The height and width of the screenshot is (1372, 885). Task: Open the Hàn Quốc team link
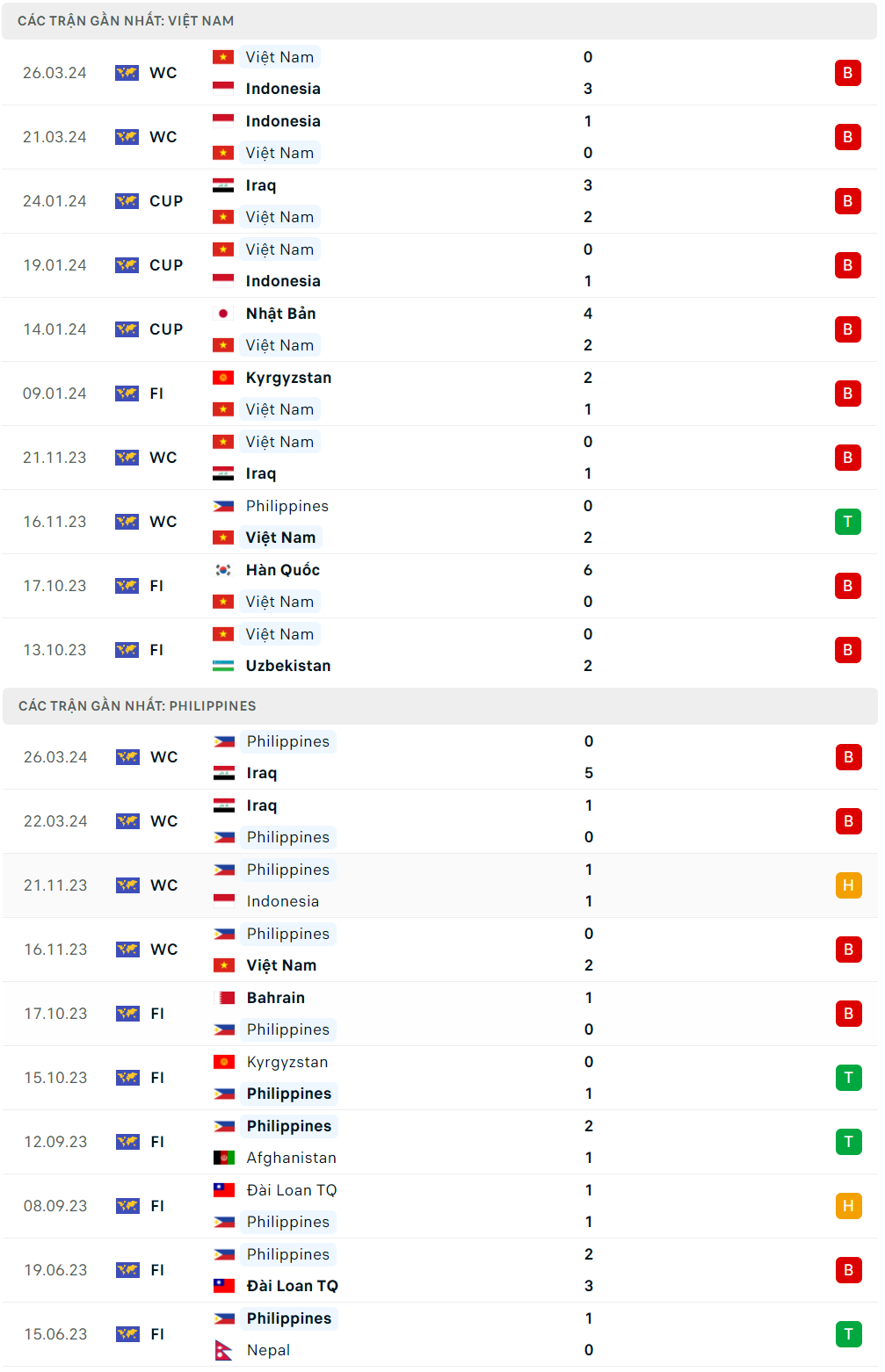[282, 570]
